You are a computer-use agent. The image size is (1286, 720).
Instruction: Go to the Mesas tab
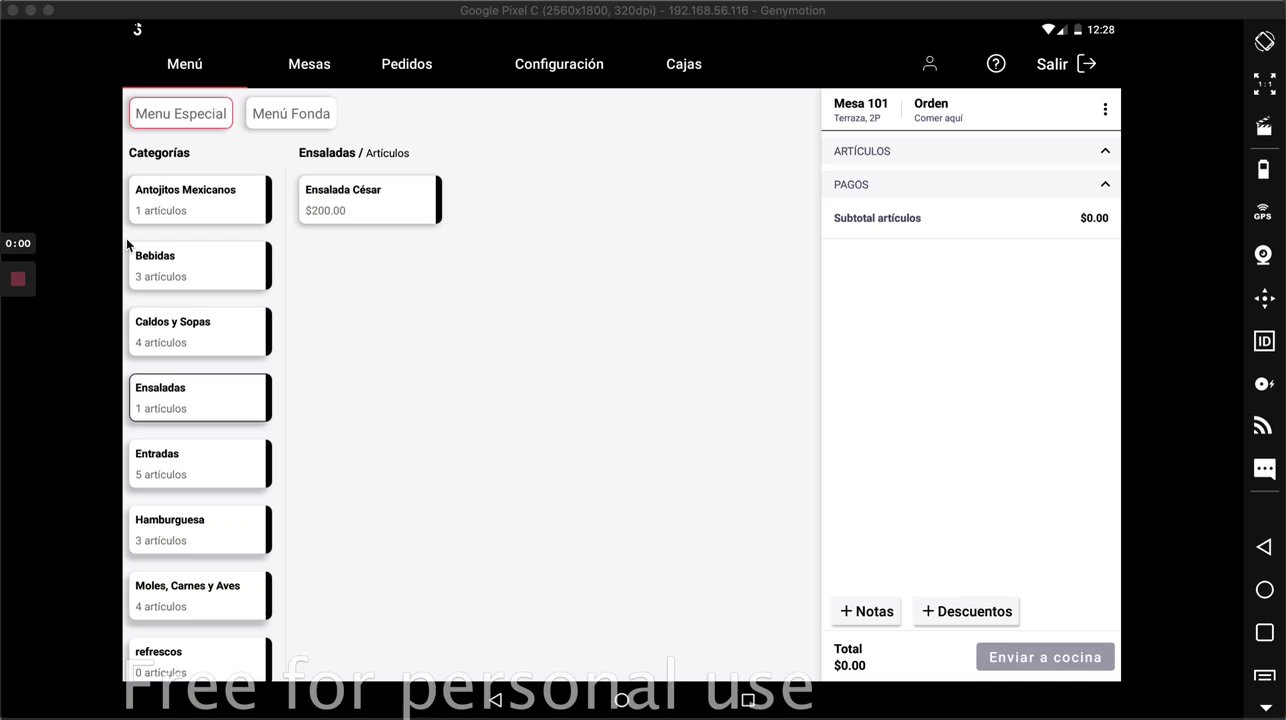pyautogui.click(x=309, y=64)
